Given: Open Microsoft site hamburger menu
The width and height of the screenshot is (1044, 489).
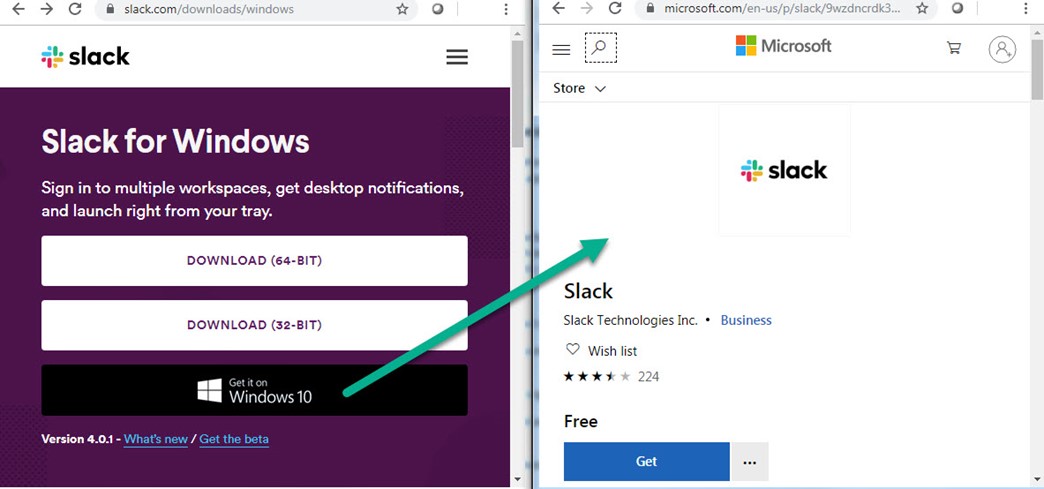Looking at the screenshot, I should coord(561,49).
